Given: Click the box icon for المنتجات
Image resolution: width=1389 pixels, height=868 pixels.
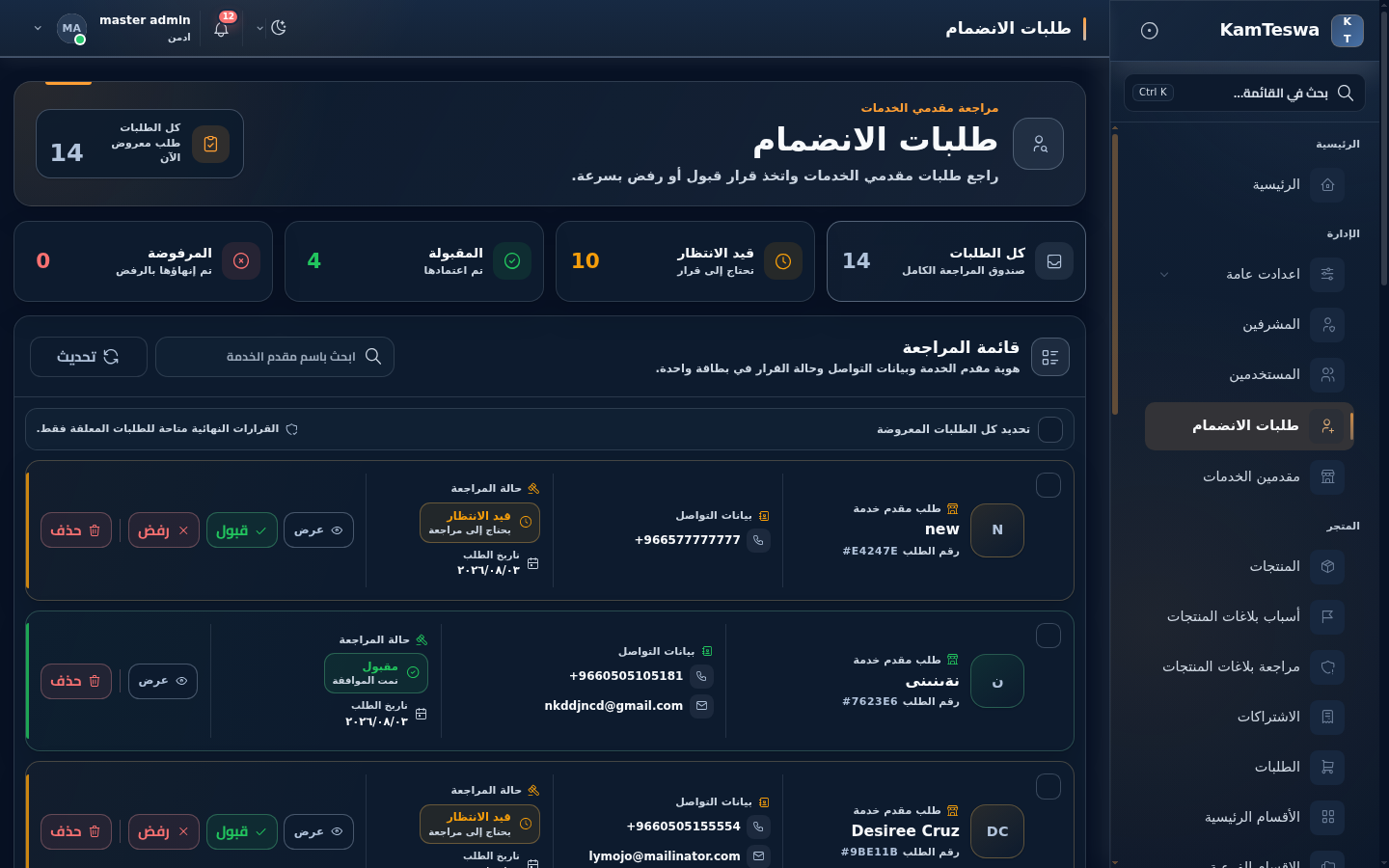Looking at the screenshot, I should pos(1328,567).
